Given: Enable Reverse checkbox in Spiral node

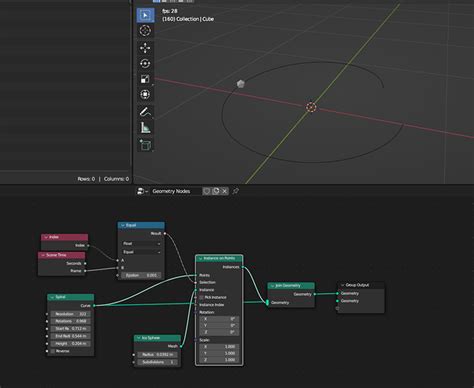Looking at the screenshot, I should (x=53, y=351).
